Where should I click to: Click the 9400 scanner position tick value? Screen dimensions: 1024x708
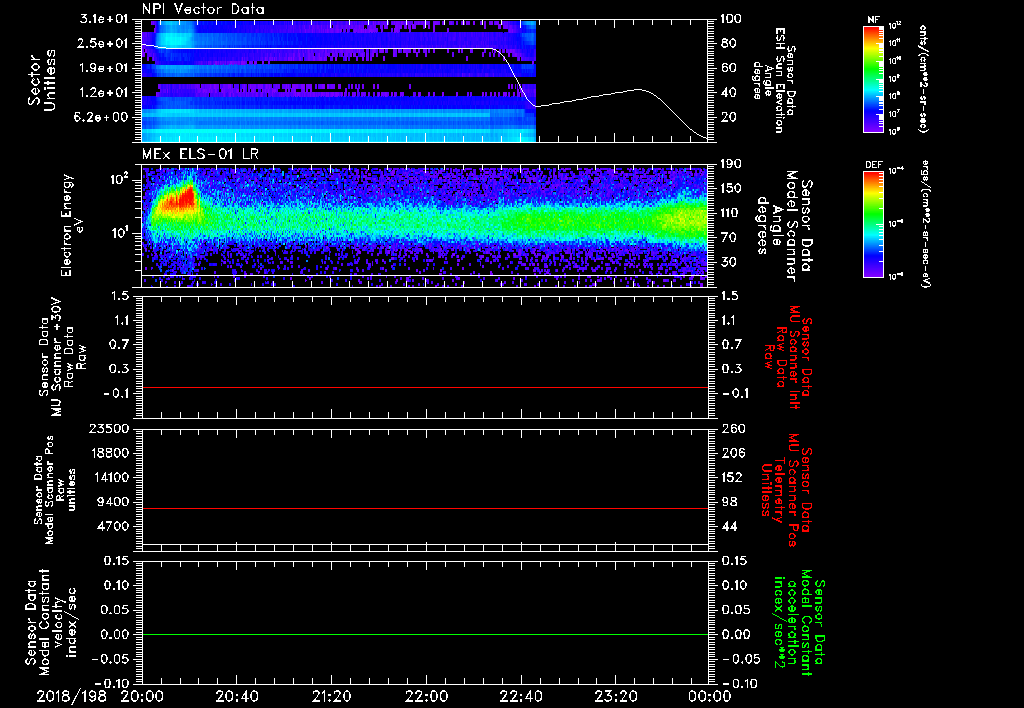[x=114, y=502]
